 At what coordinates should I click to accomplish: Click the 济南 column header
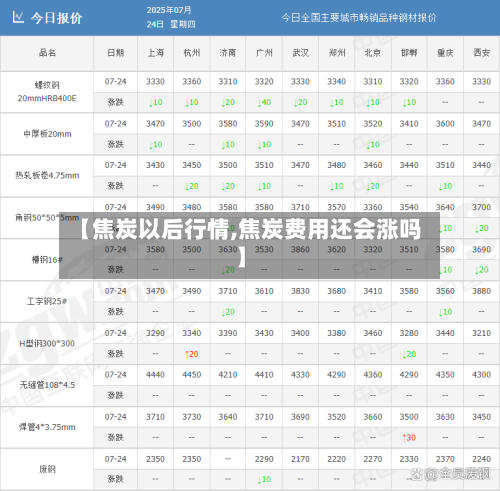click(x=228, y=53)
